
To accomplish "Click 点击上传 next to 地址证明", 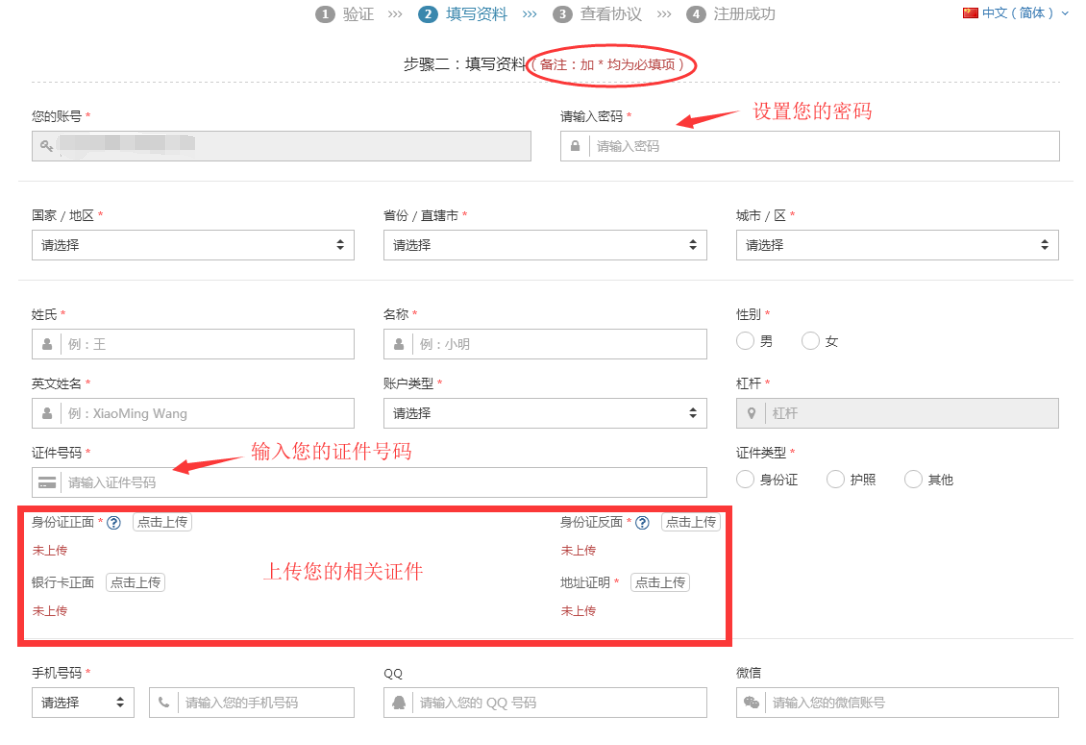I will point(660,582).
